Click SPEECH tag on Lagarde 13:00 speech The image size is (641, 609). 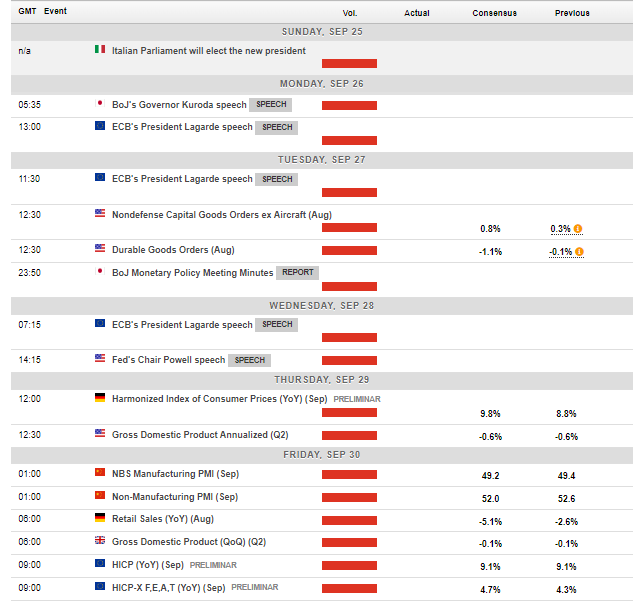click(x=277, y=128)
